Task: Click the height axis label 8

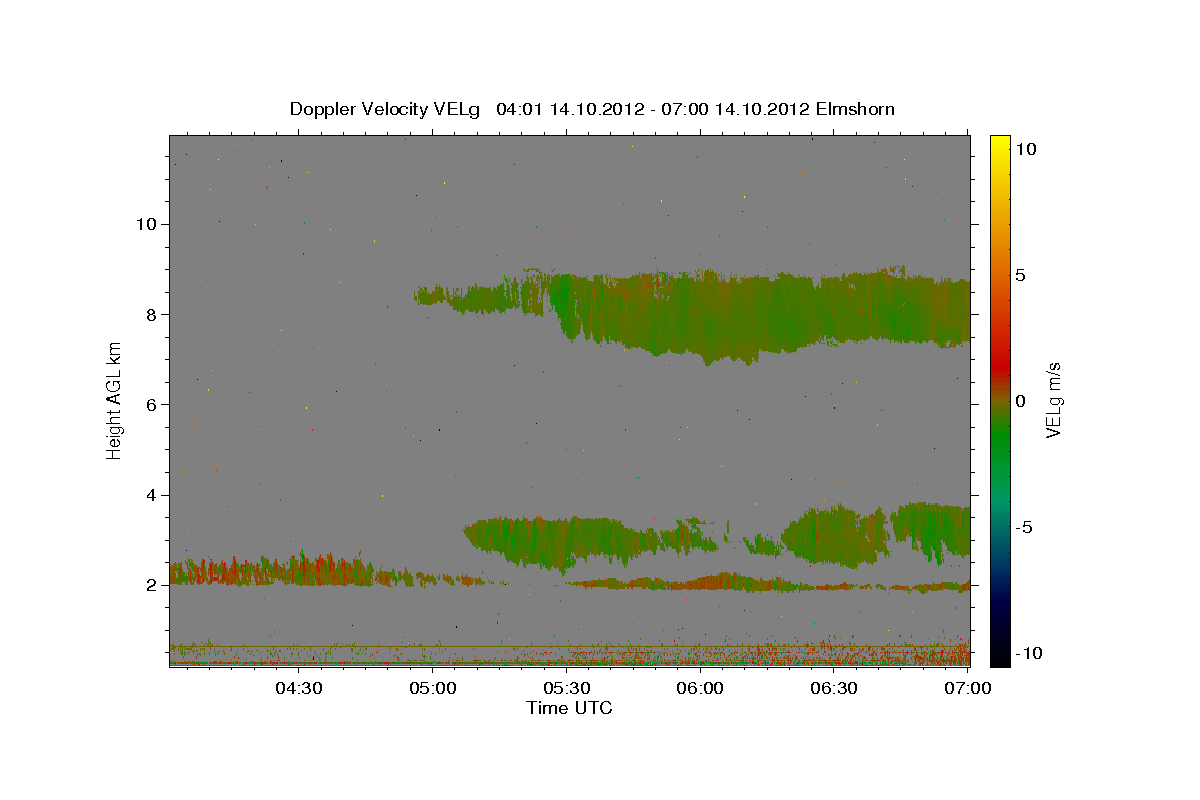Action: pyautogui.click(x=149, y=314)
